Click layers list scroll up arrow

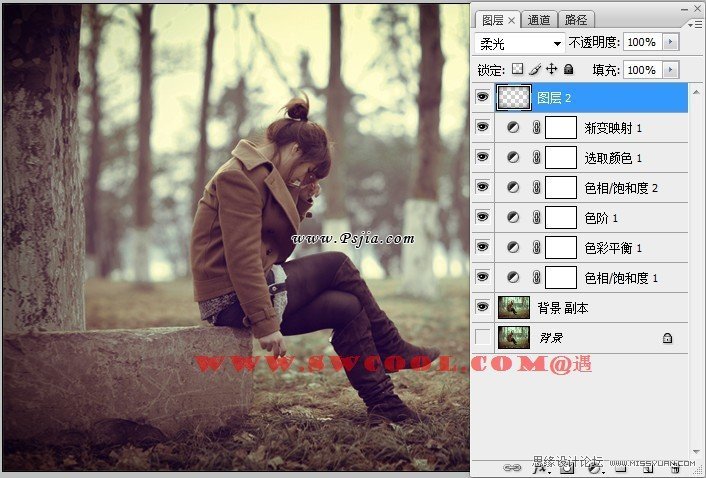tap(697, 92)
